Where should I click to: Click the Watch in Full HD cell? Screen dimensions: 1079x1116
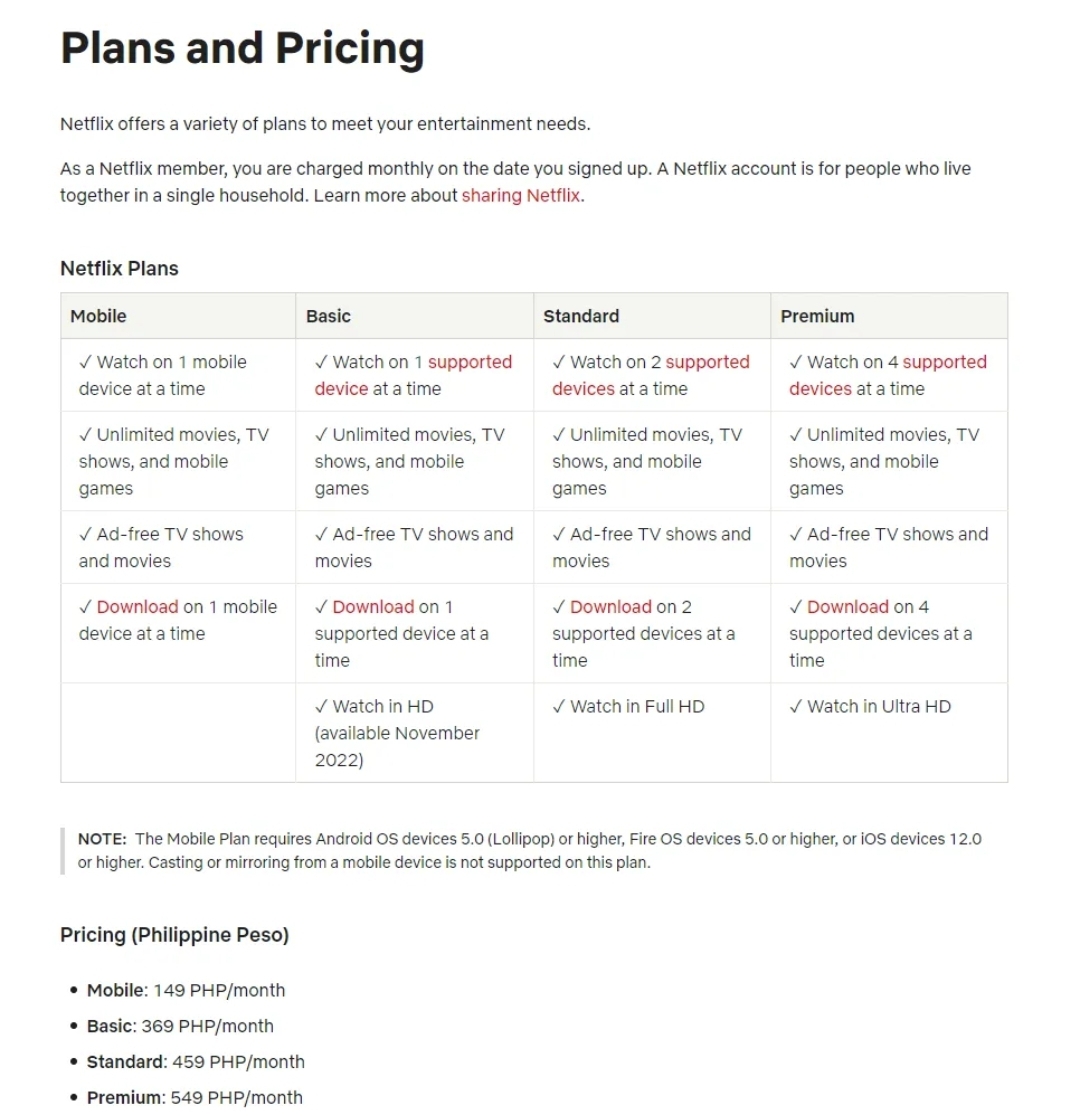[652, 733]
